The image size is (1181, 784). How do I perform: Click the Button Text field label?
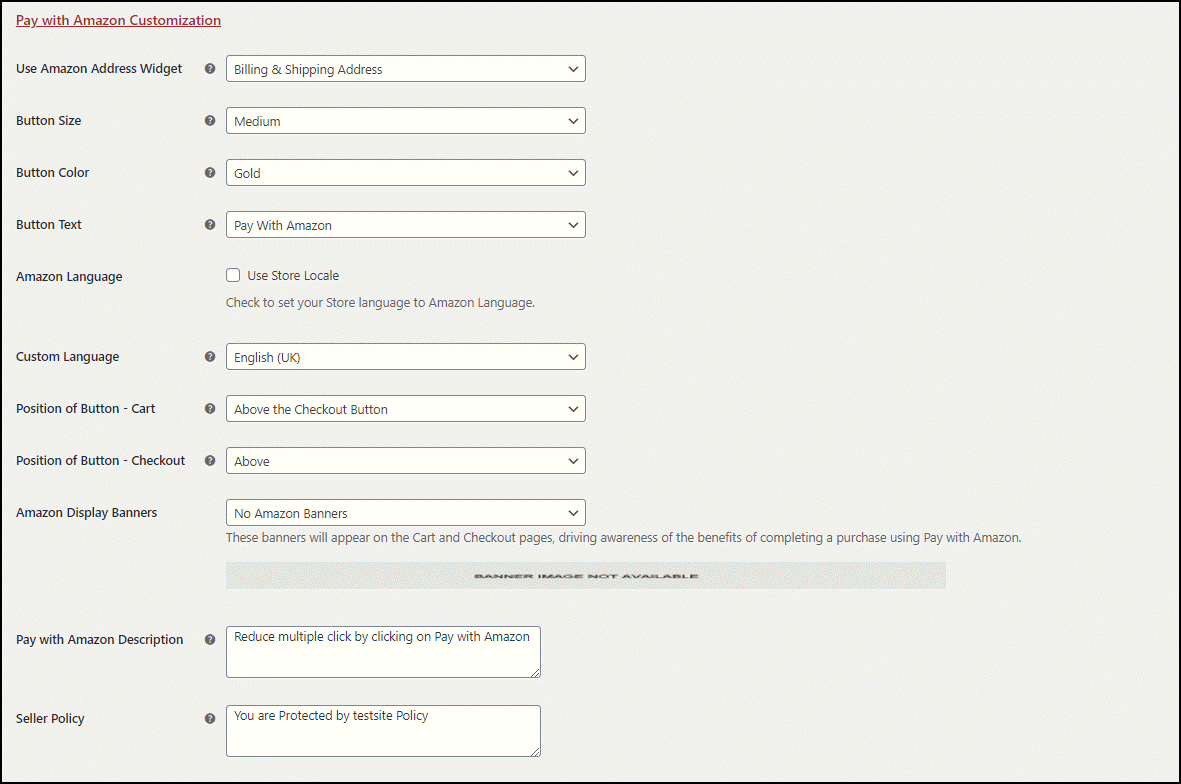(49, 224)
